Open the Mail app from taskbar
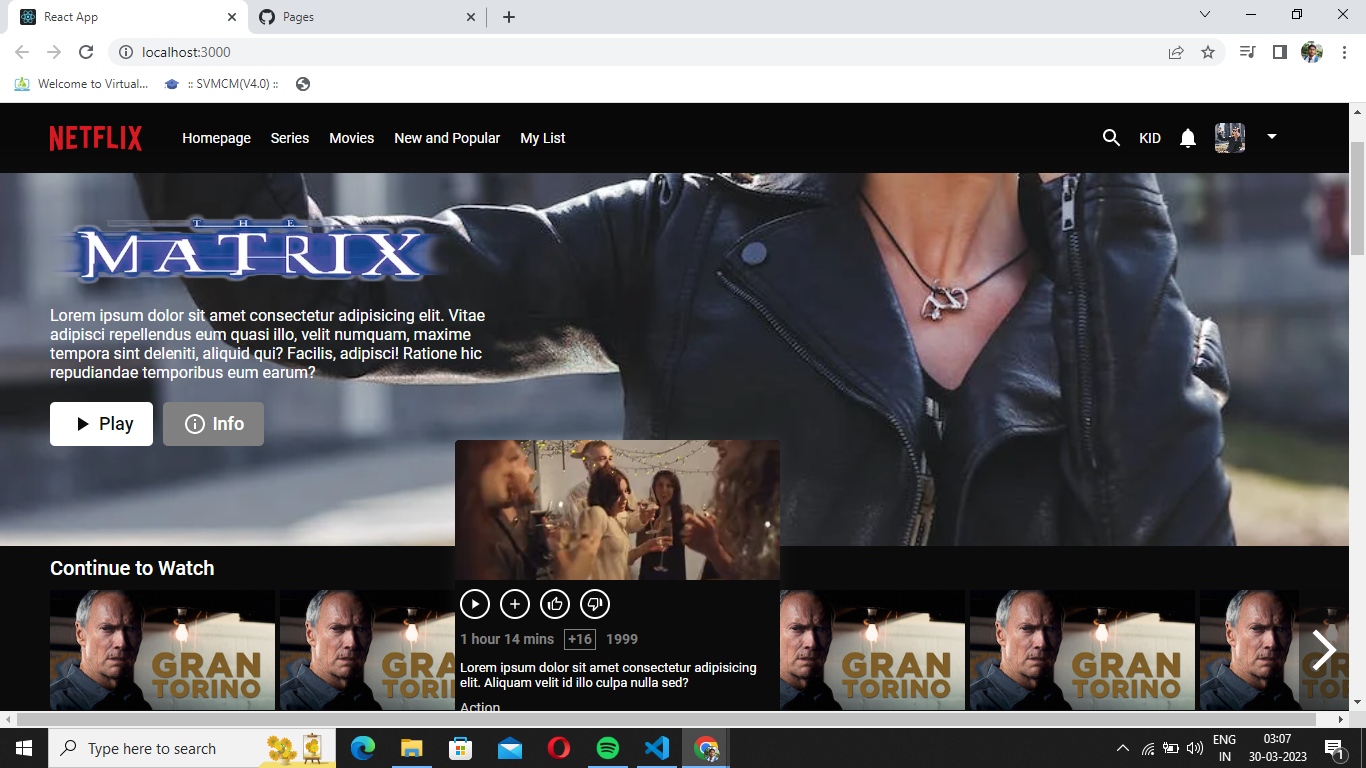Screen dimensions: 1366x768 [510, 748]
